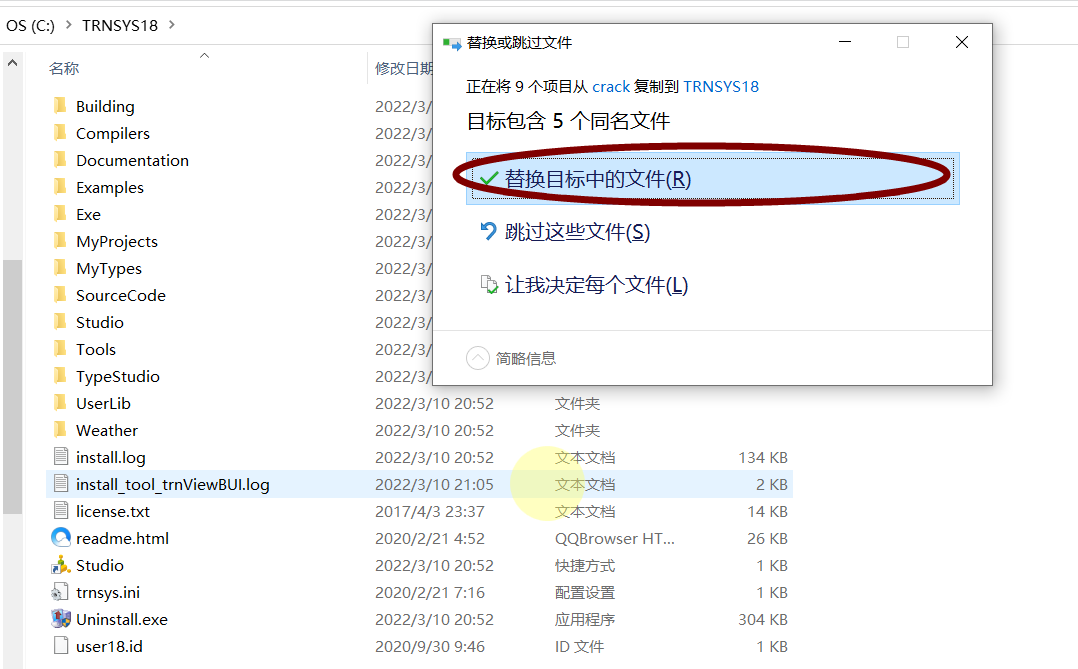The width and height of the screenshot is (1078, 669).
Task: Click the Tools folder icon
Action: [60, 349]
